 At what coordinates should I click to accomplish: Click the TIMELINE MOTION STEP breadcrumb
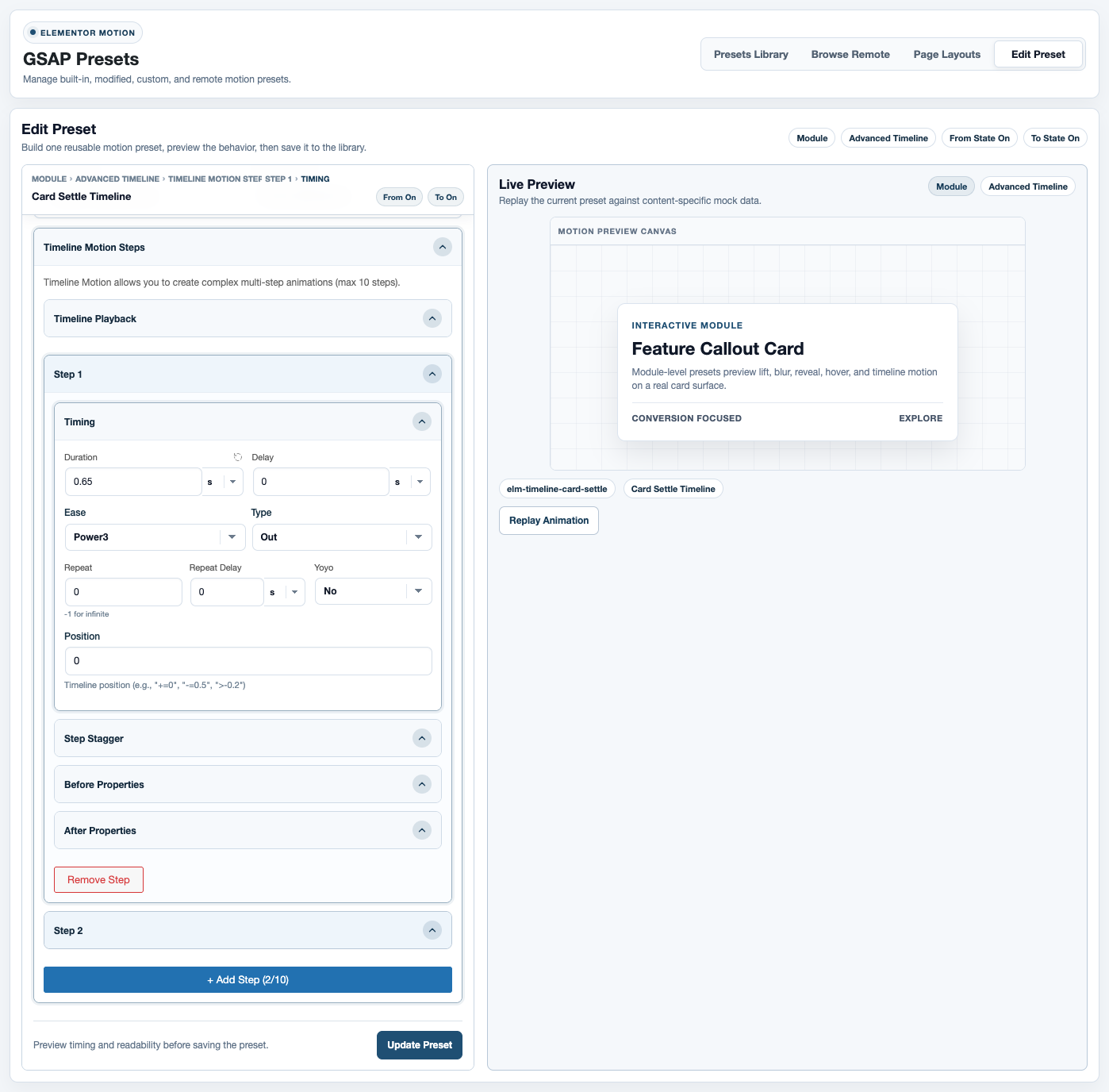pos(215,179)
